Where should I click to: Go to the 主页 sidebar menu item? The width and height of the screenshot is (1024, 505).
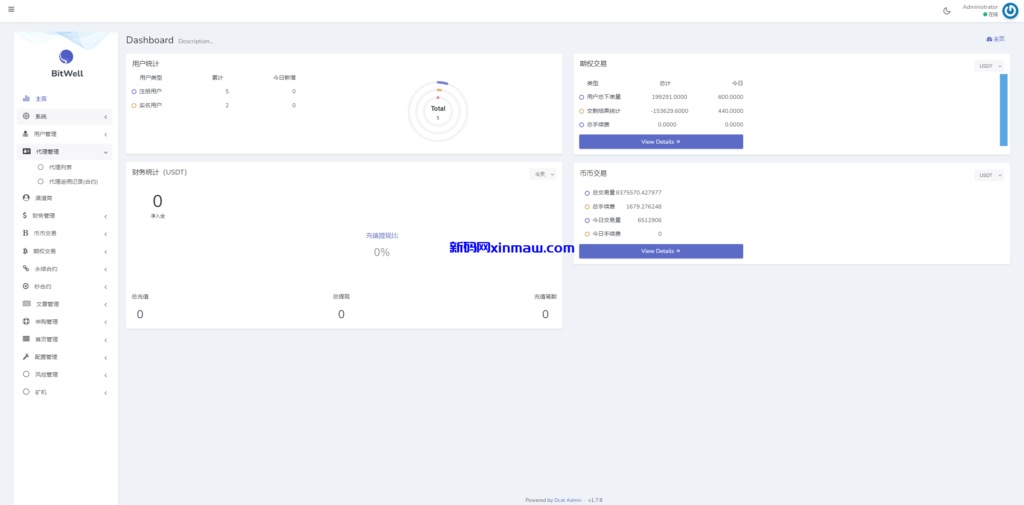(x=41, y=99)
